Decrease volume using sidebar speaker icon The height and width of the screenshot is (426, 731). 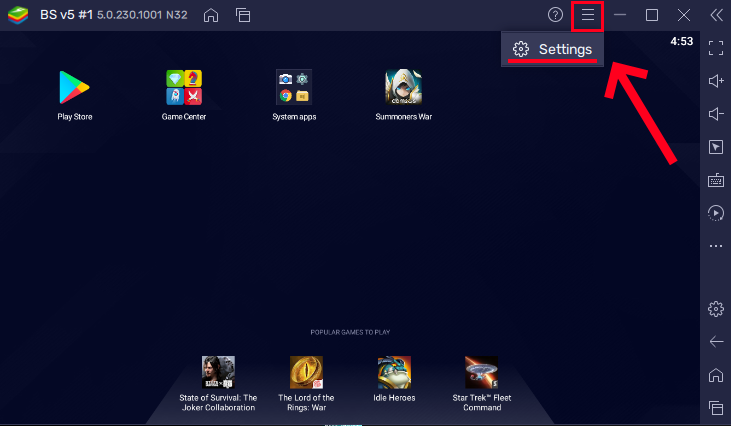click(x=716, y=114)
